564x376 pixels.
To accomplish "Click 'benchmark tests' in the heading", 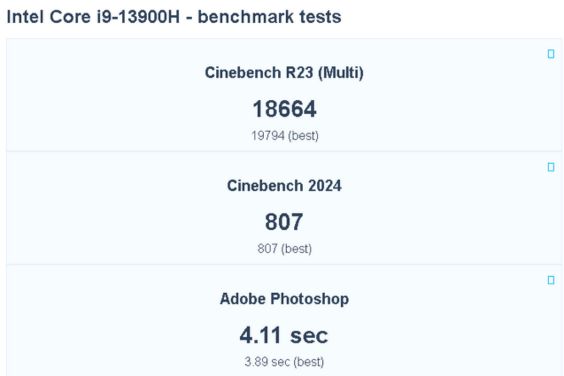I will pos(269,17).
